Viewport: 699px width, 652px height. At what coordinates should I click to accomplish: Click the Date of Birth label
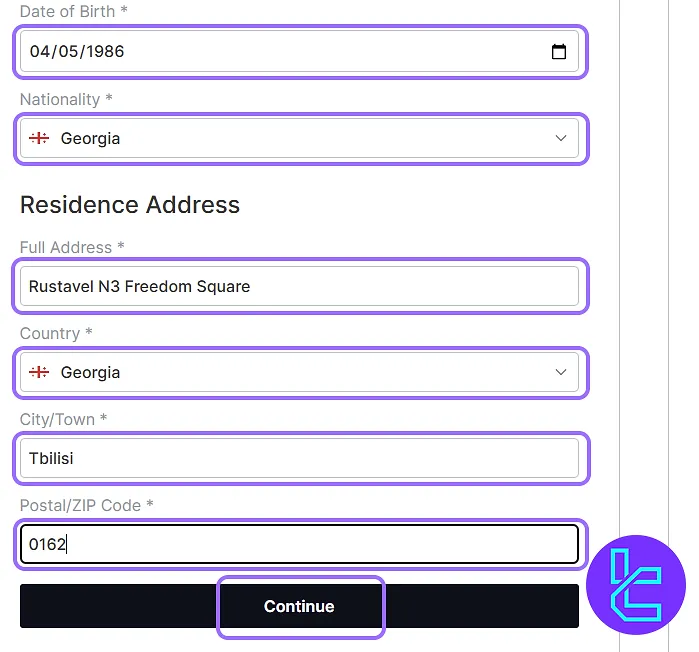click(74, 12)
